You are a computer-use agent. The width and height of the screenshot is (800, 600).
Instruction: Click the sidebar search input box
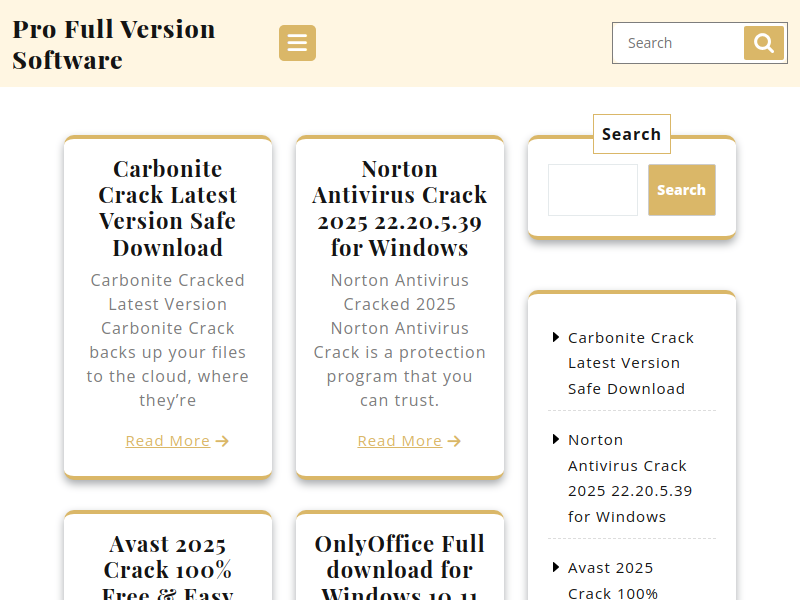592,190
